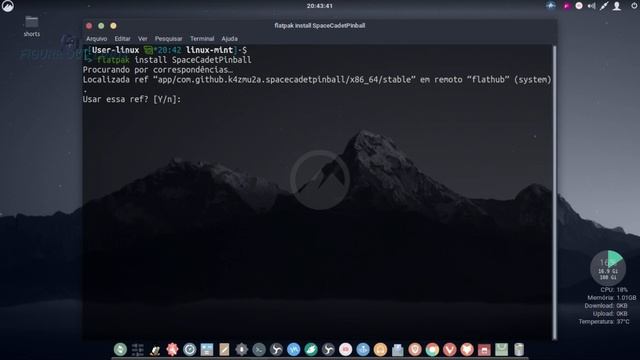The width and height of the screenshot is (640, 360).
Task: Click the 'Temperatura: 37°C' widget text
Action: 604,322
